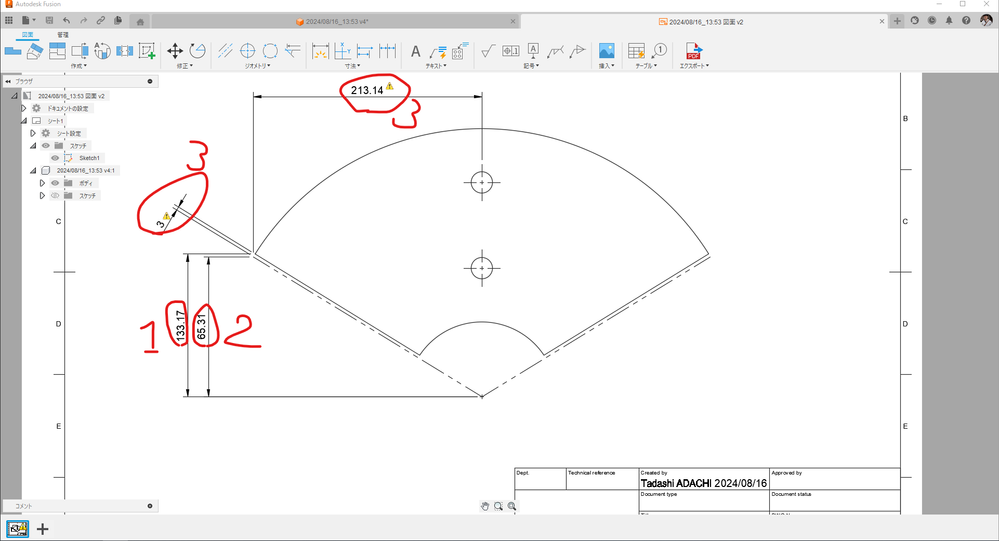Toggle visibility of the ボディ folder
The width and height of the screenshot is (999, 541).
coord(55,183)
